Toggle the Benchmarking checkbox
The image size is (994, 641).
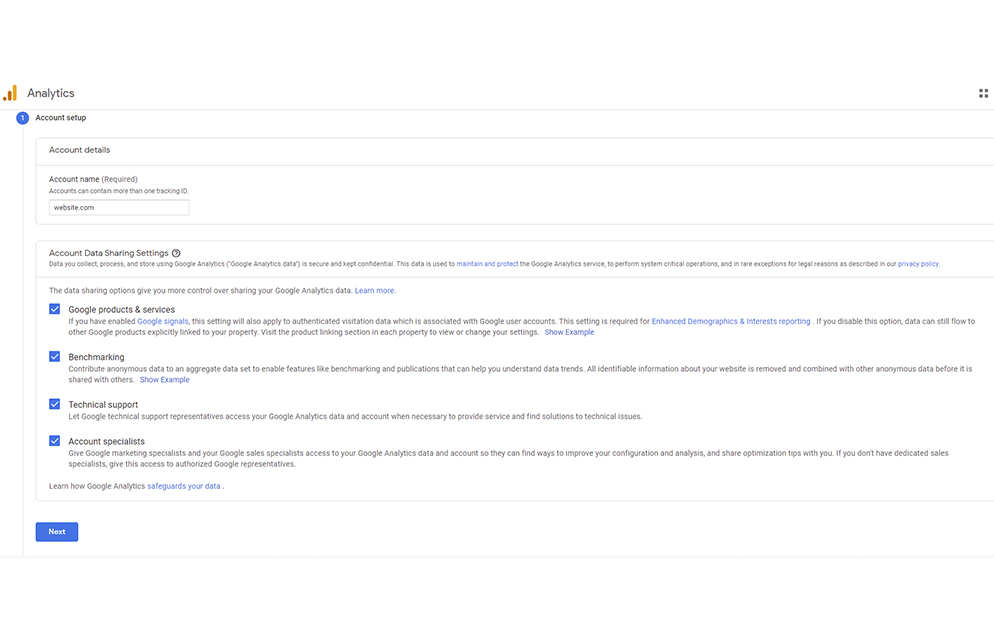point(55,356)
